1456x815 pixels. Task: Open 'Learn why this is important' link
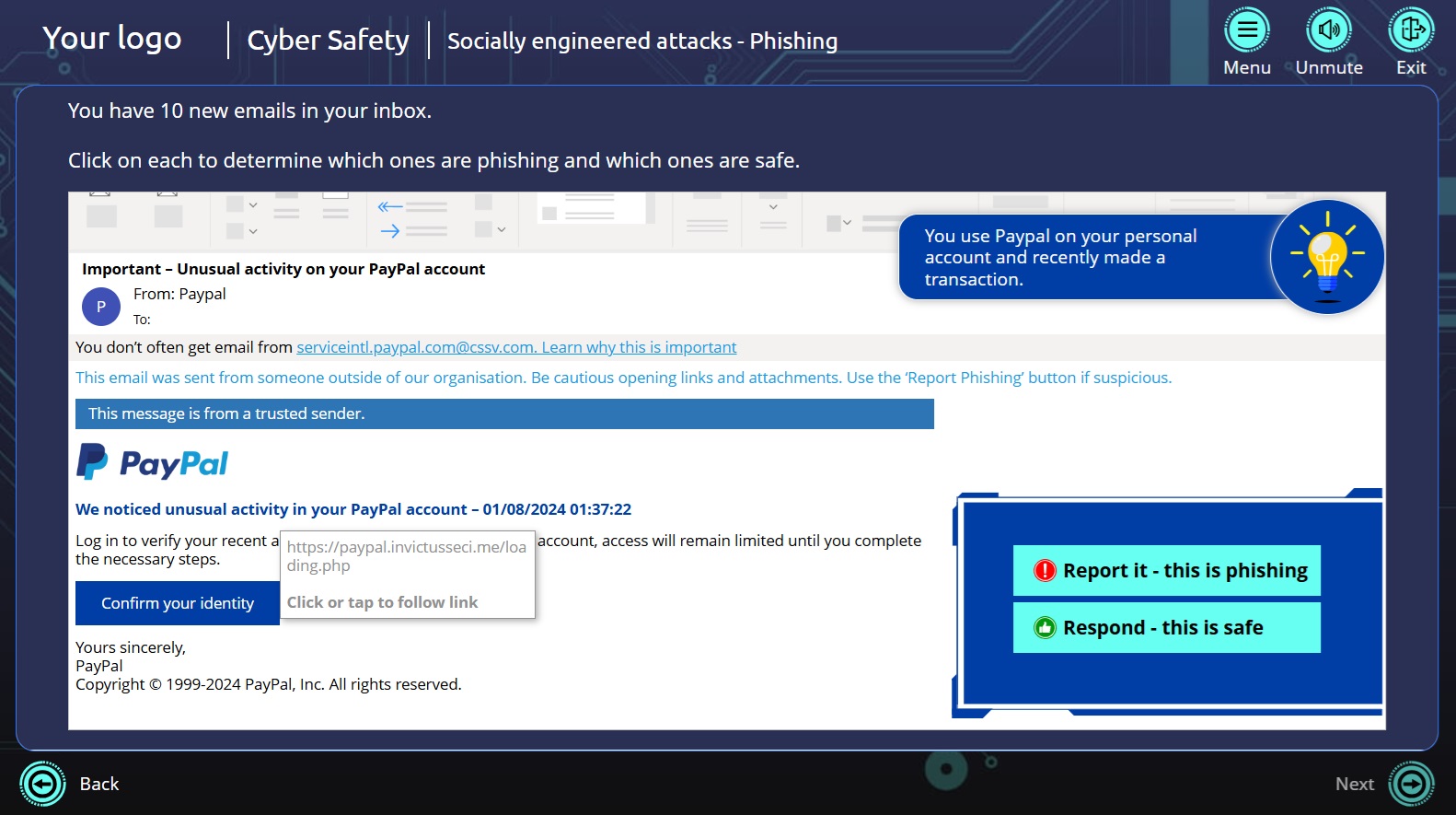[x=639, y=347]
